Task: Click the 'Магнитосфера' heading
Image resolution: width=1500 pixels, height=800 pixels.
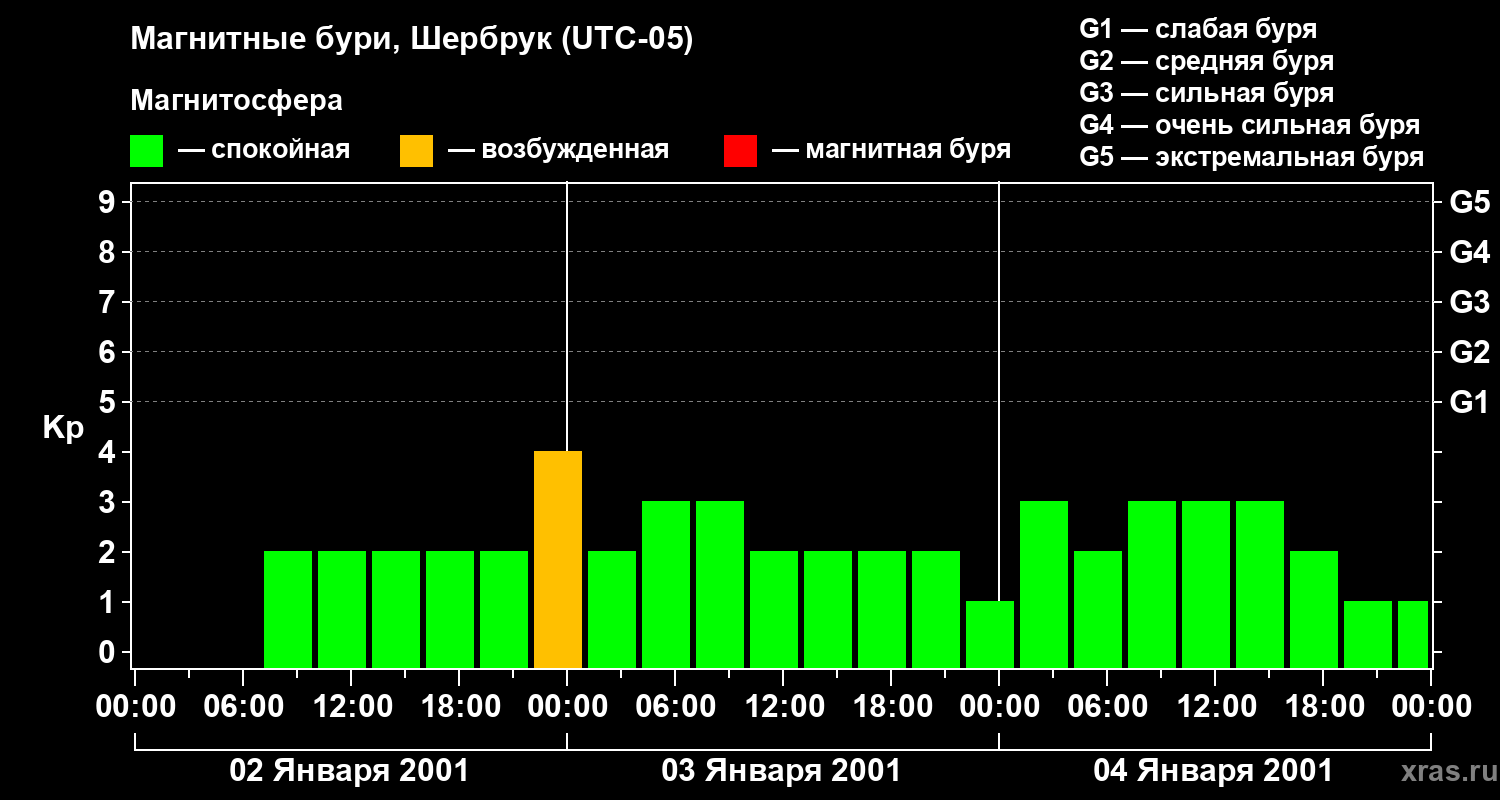Action: pyautogui.click(x=236, y=101)
